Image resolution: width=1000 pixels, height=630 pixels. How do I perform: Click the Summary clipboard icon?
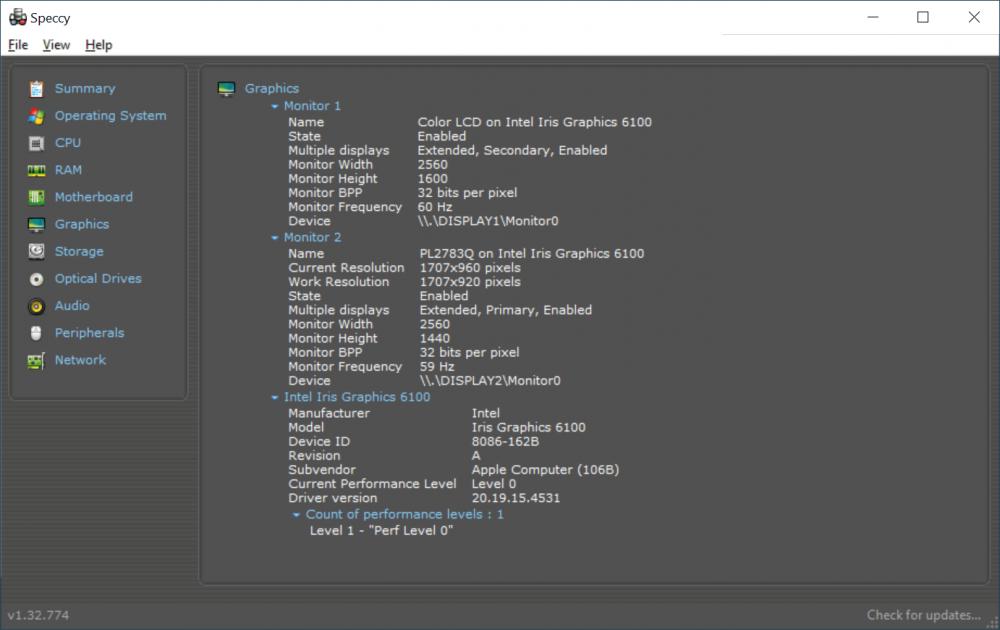(x=36, y=89)
